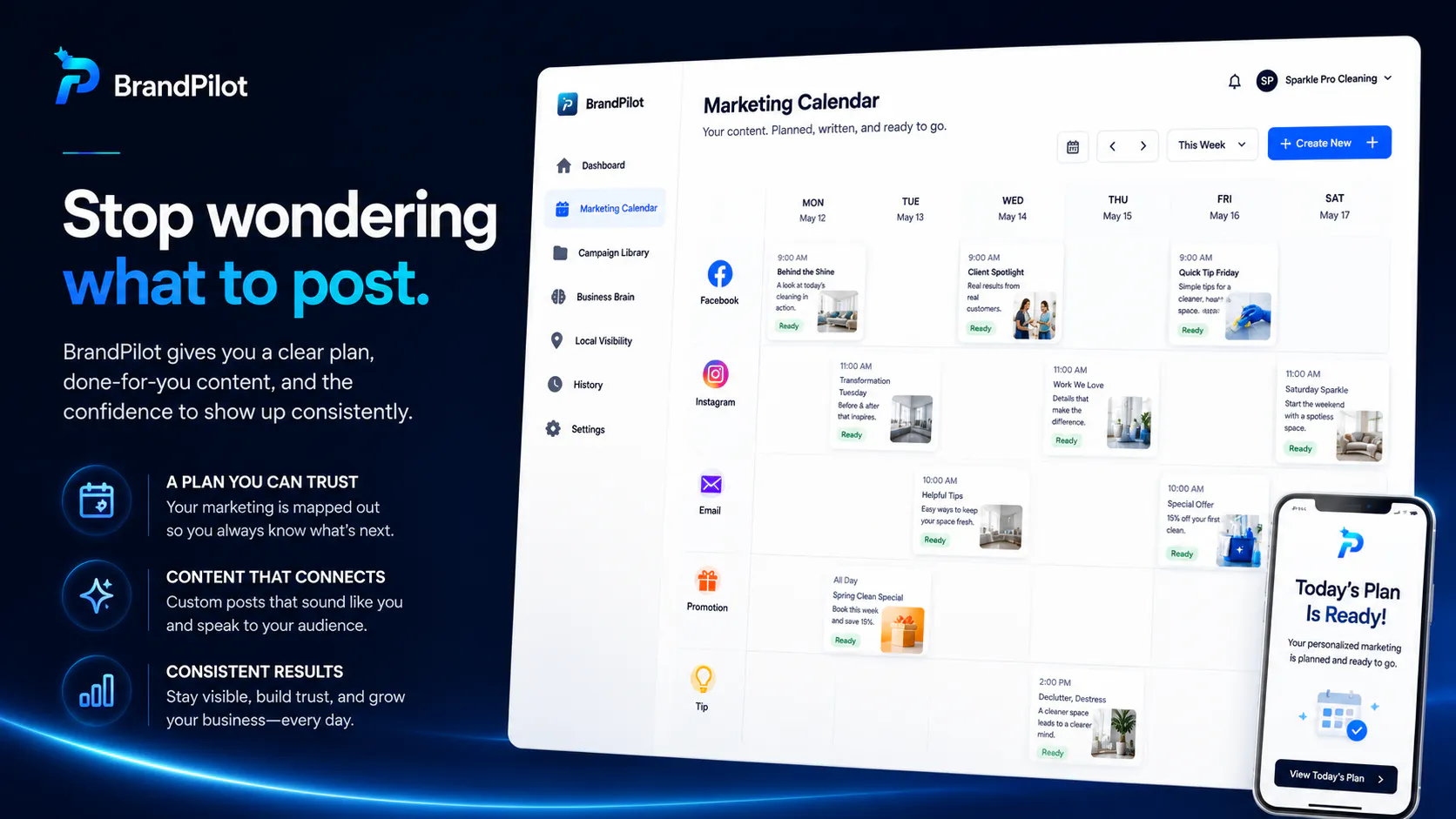Image resolution: width=1456 pixels, height=819 pixels.
Task: Click the TUE May 13 column header
Action: 910,209
